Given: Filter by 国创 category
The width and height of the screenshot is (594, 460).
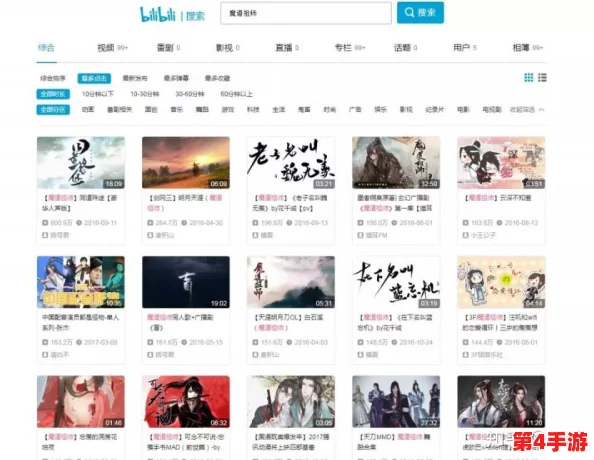Looking at the screenshot, I should pos(151,110).
